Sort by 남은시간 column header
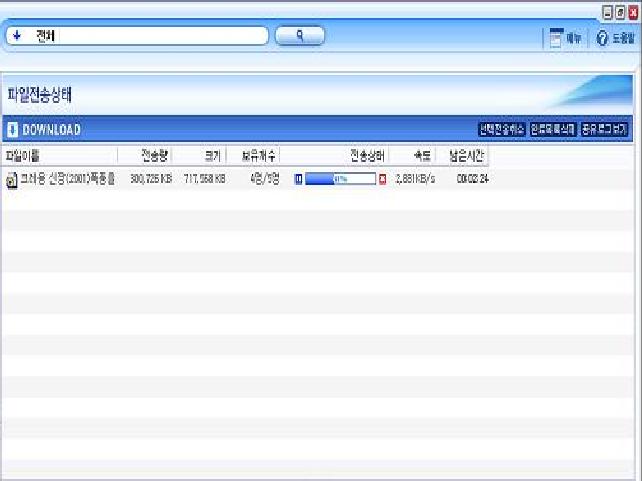Image resolution: width=642 pixels, height=481 pixels. [466, 156]
